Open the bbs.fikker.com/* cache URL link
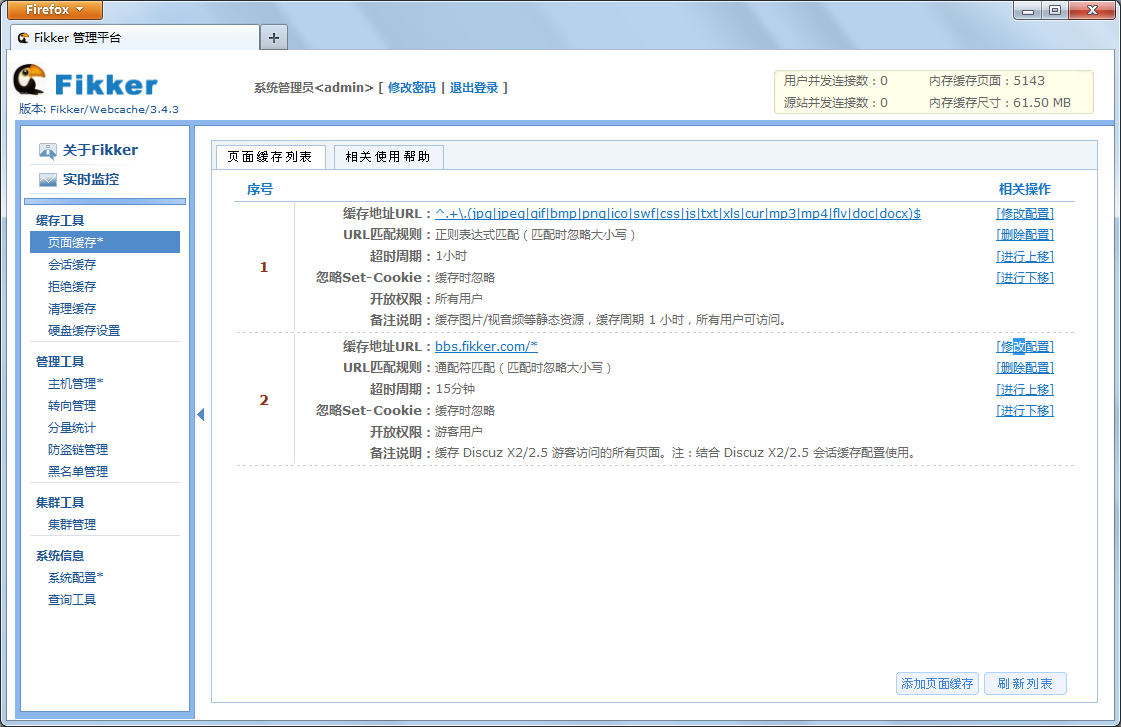The width and height of the screenshot is (1121, 727). coord(486,346)
